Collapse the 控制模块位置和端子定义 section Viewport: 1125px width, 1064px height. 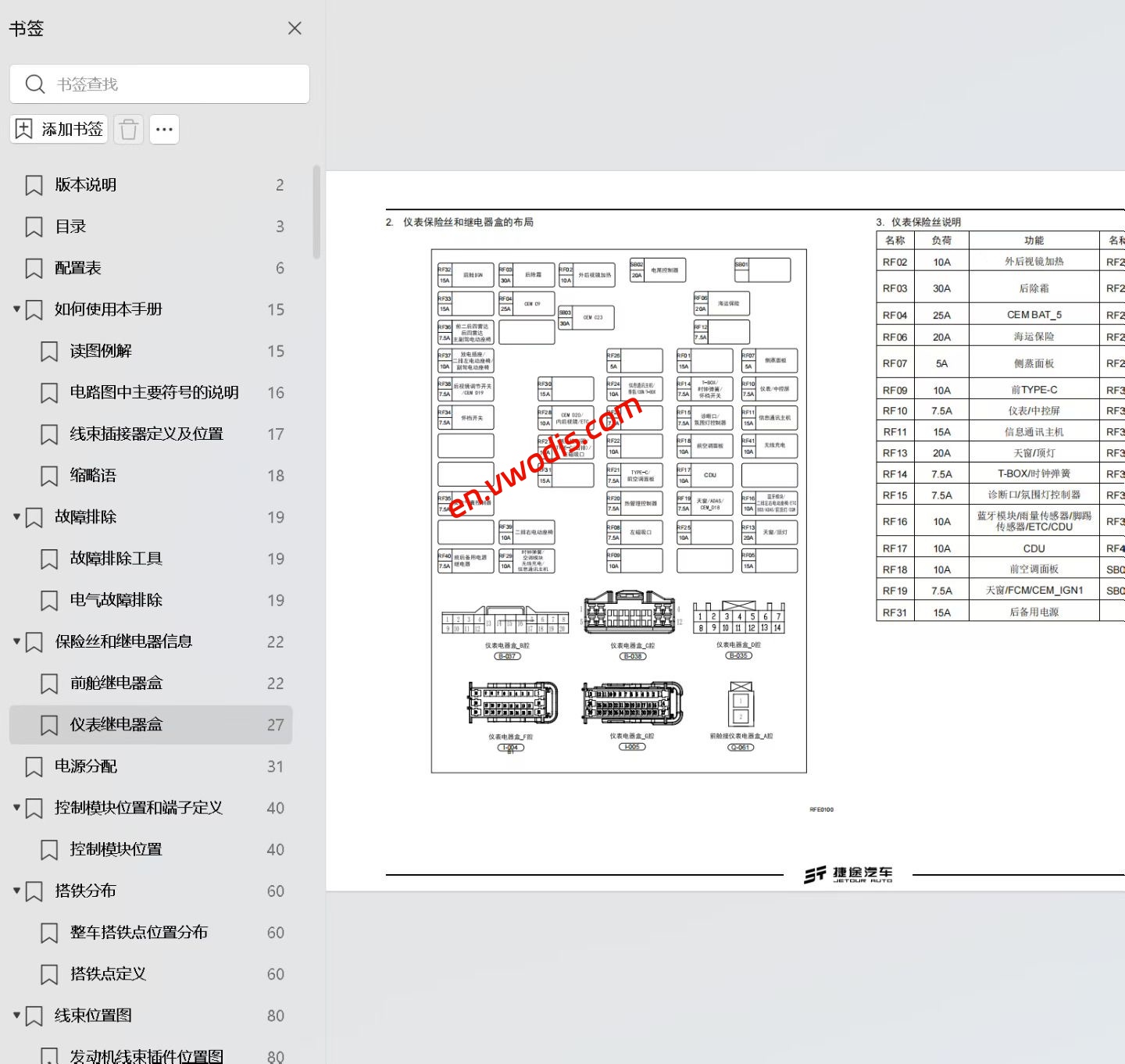click(x=16, y=808)
